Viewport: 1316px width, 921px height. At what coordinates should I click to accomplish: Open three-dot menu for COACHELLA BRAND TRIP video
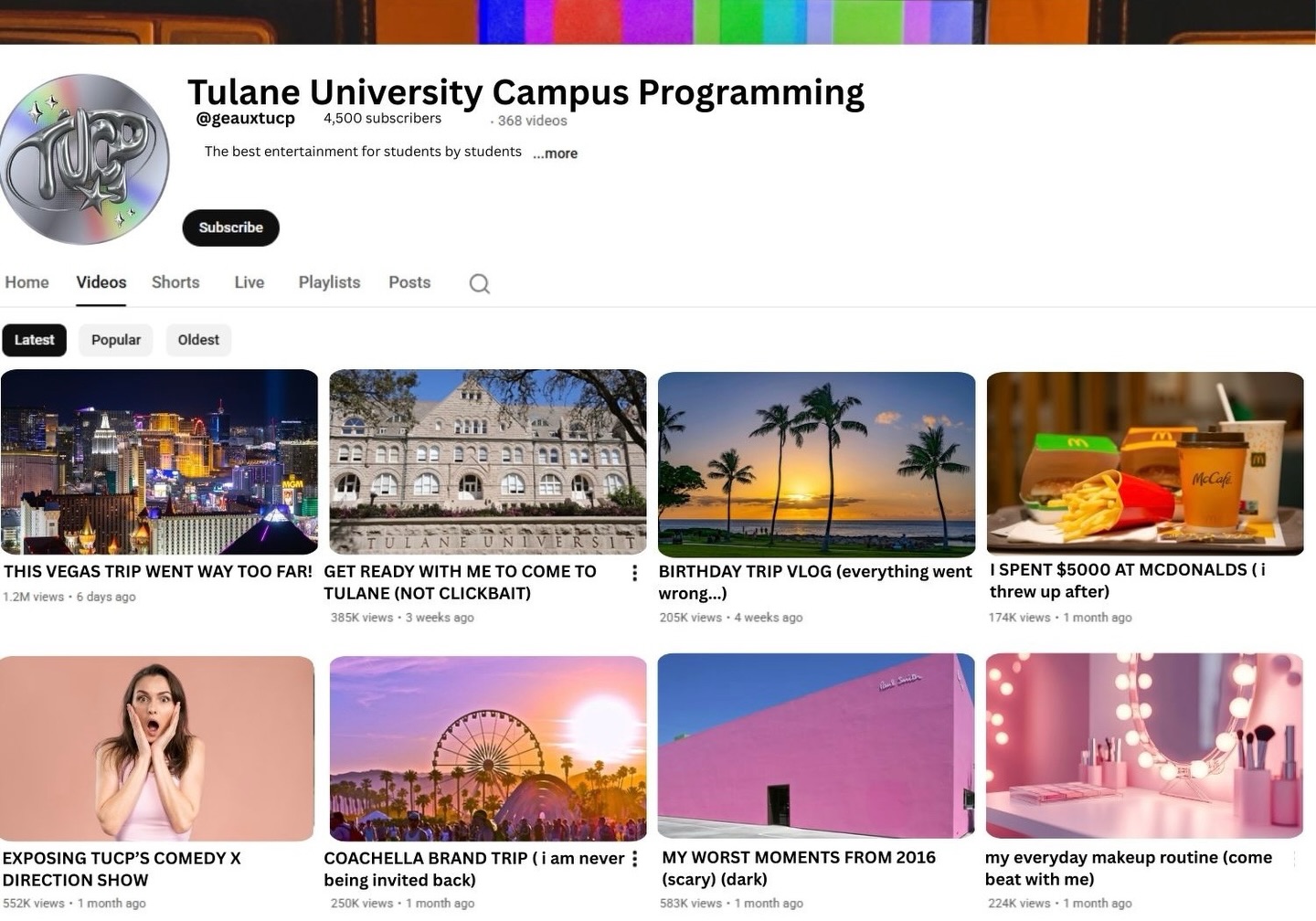tap(634, 859)
